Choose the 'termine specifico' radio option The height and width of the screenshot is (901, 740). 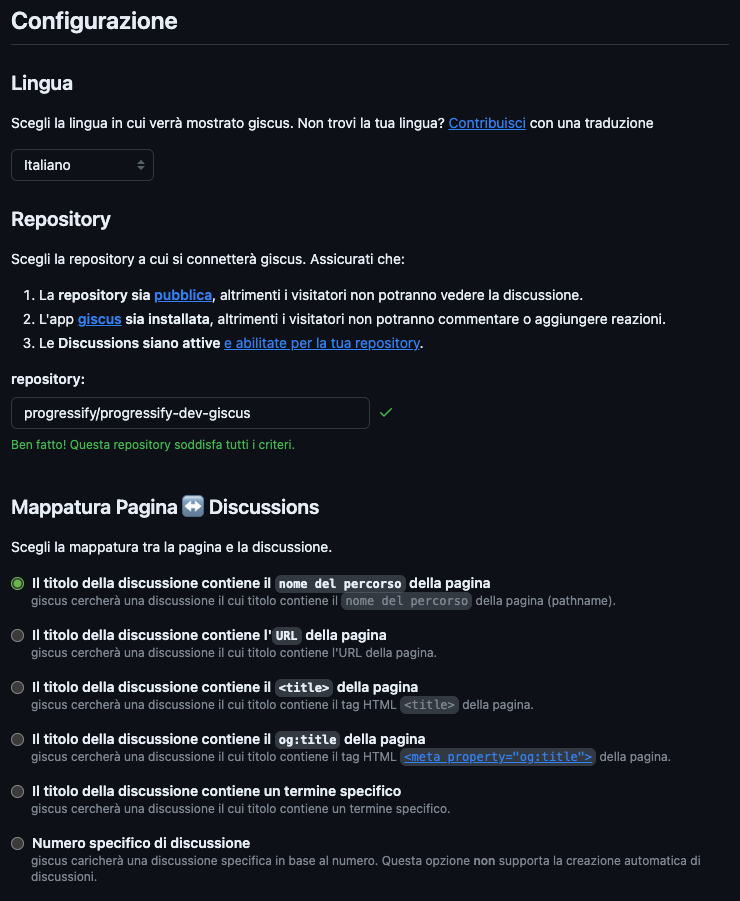(x=18, y=791)
